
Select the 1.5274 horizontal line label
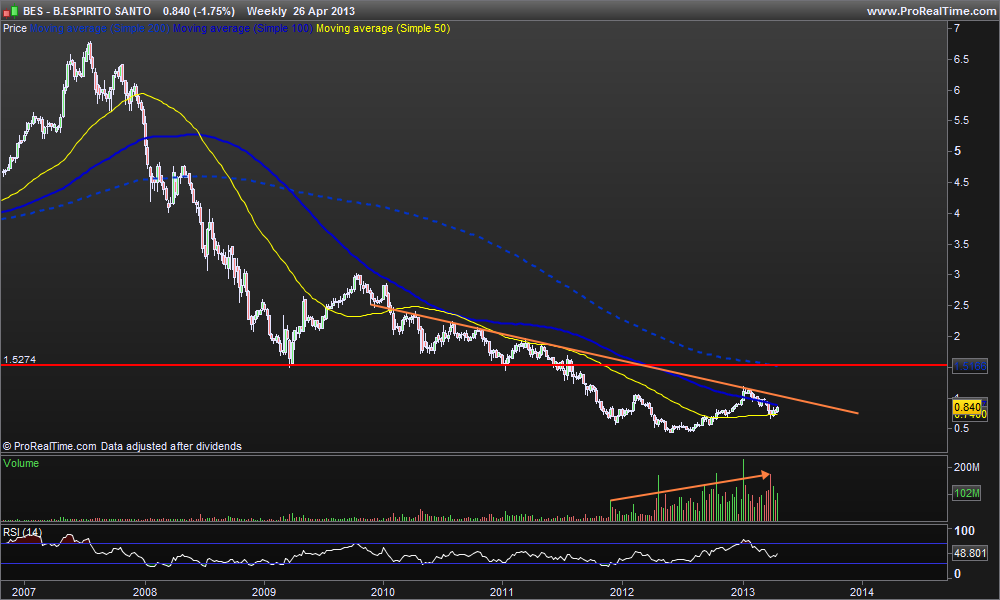[20, 360]
